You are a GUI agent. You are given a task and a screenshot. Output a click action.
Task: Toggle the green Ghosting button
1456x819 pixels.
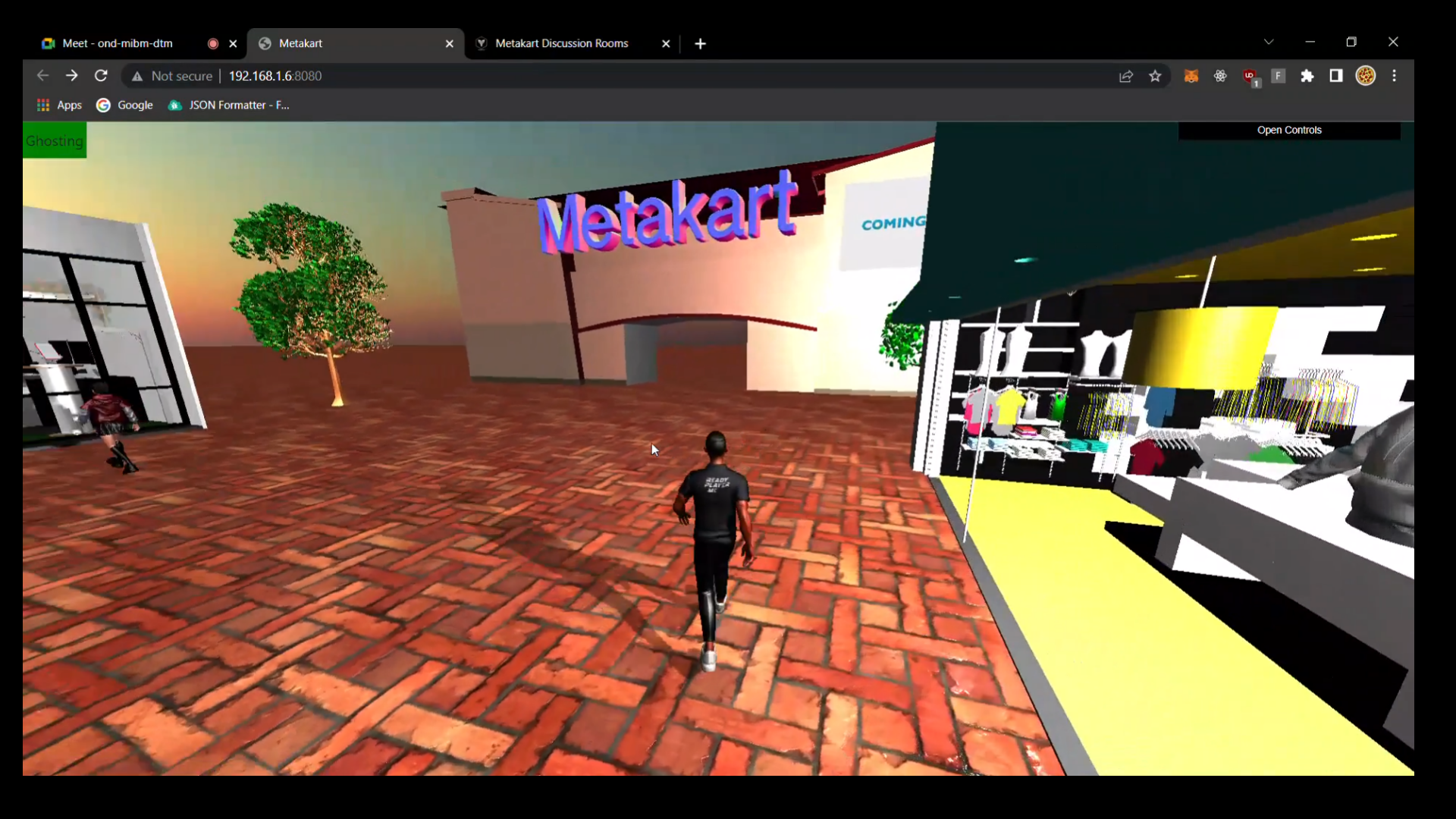pyautogui.click(x=54, y=141)
